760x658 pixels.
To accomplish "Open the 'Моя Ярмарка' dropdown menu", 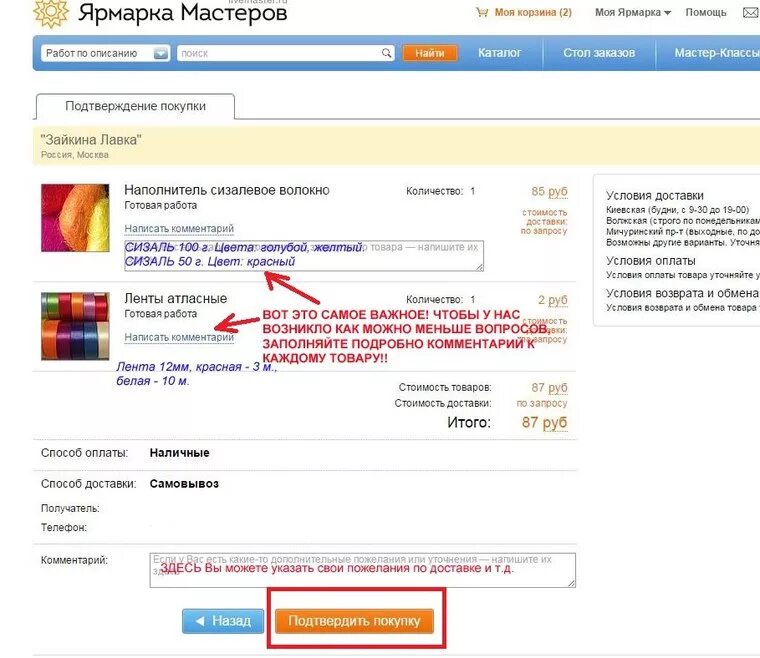I will 633,13.
